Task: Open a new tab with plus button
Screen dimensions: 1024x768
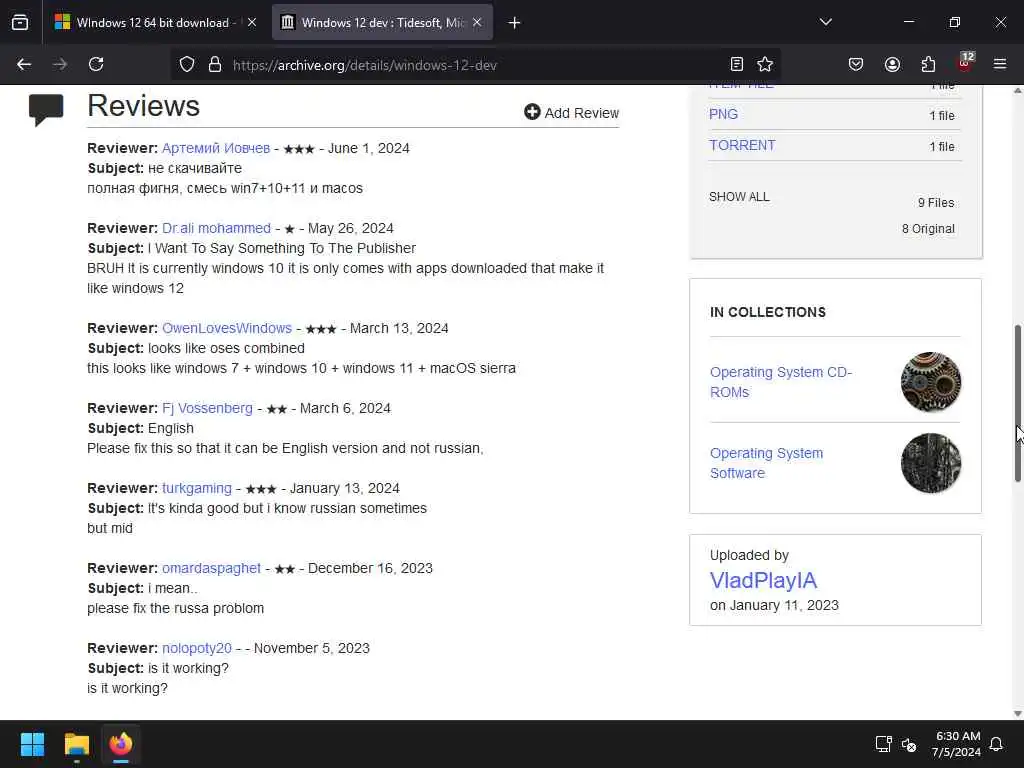Action: click(x=514, y=23)
